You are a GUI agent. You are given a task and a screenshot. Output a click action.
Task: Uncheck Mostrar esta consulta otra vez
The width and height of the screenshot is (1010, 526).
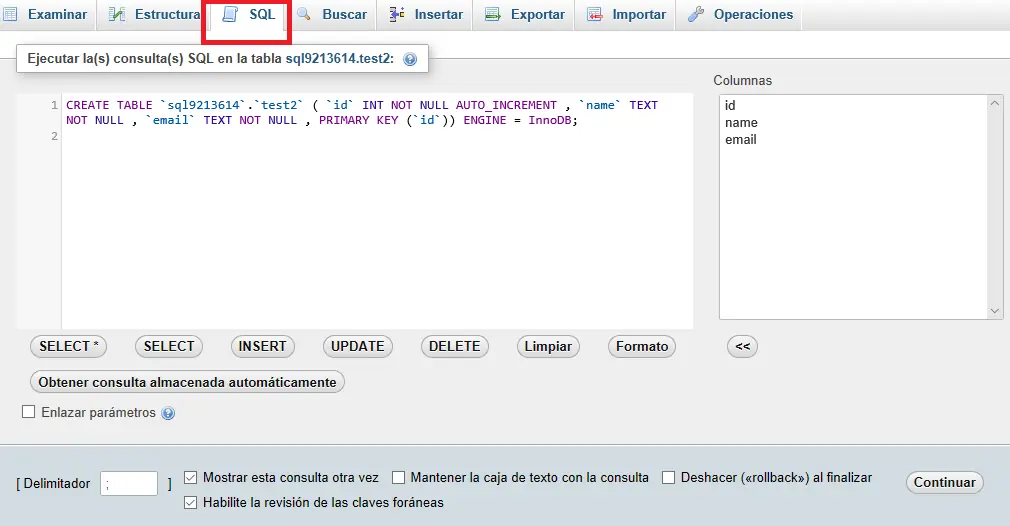190,478
